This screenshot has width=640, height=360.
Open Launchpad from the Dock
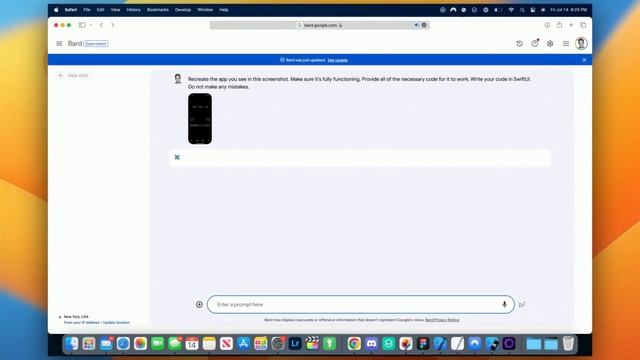pos(89,344)
